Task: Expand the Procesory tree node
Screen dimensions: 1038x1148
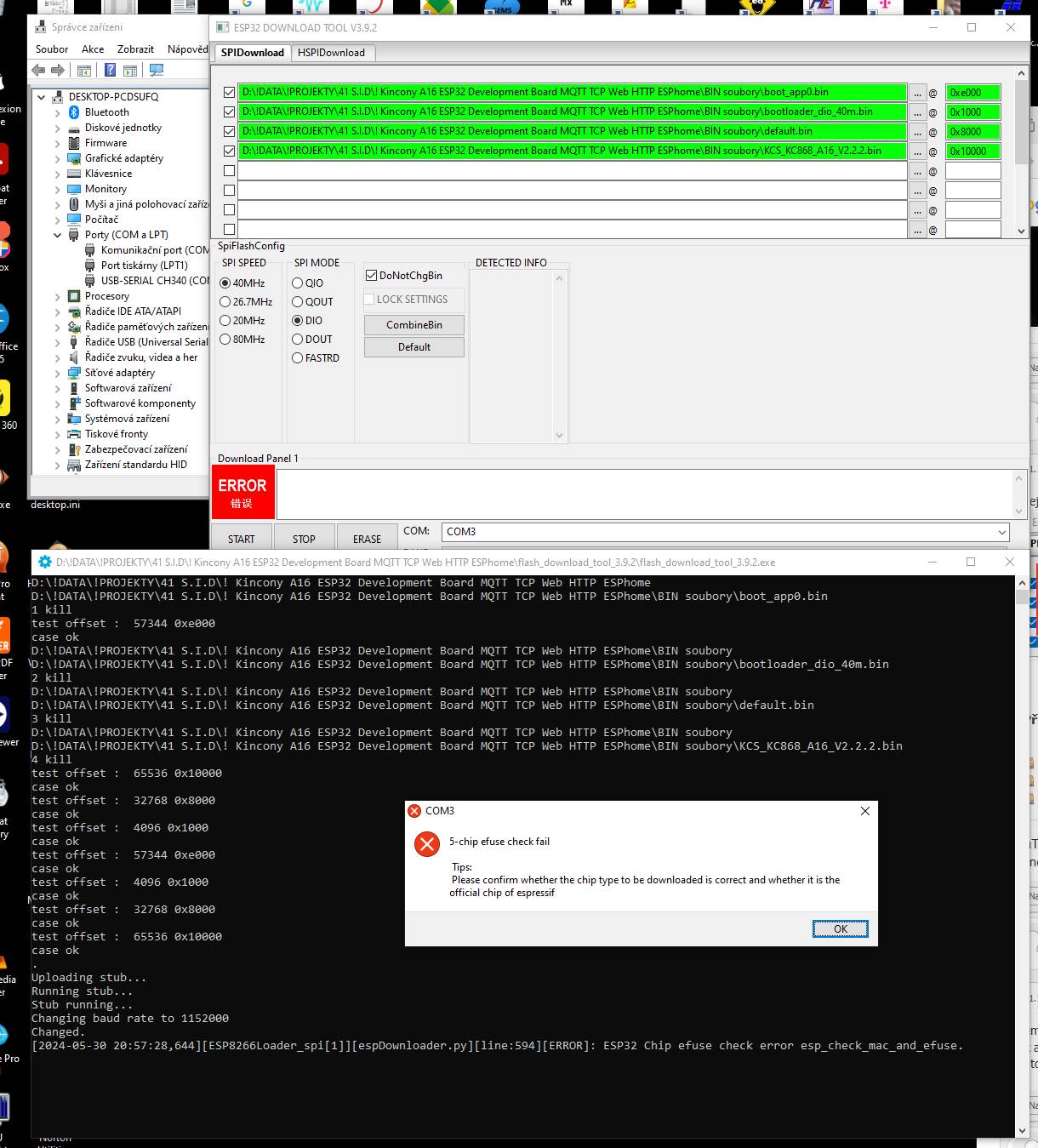Action: coord(58,296)
